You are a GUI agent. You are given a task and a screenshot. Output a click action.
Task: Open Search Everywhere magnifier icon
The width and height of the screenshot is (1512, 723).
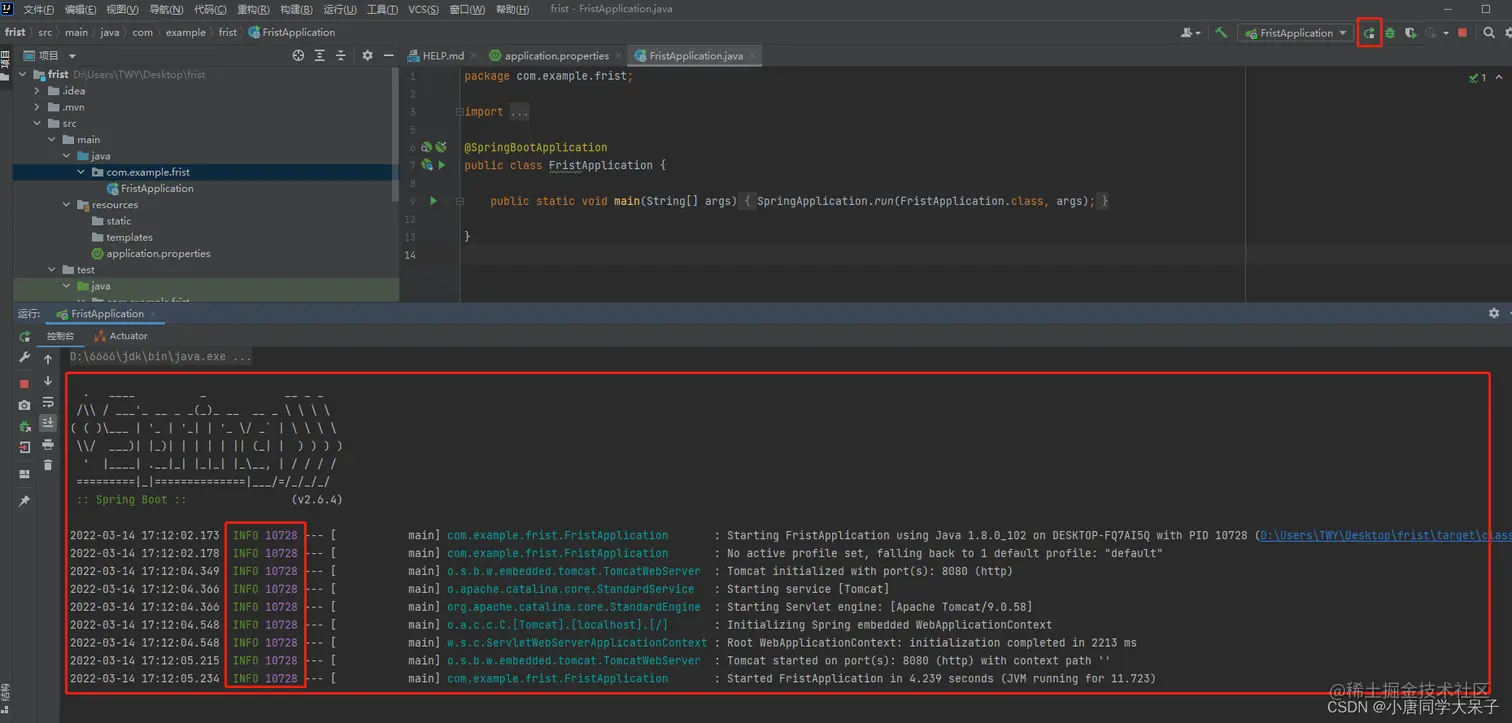click(x=1489, y=33)
